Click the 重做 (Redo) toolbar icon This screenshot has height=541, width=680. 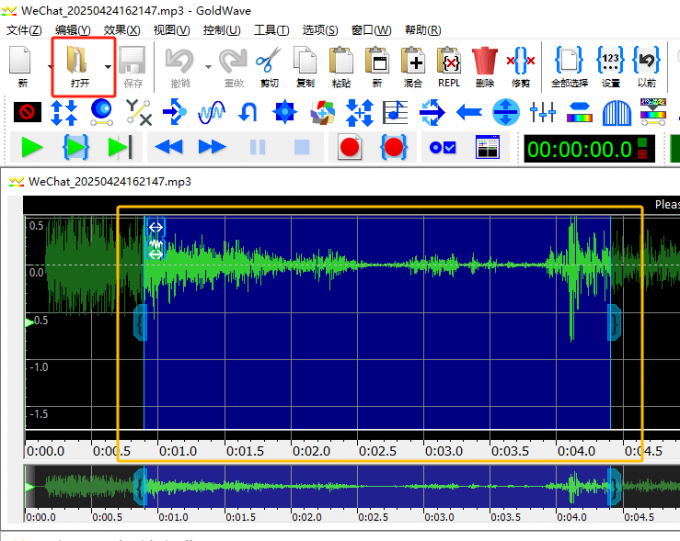[233, 61]
